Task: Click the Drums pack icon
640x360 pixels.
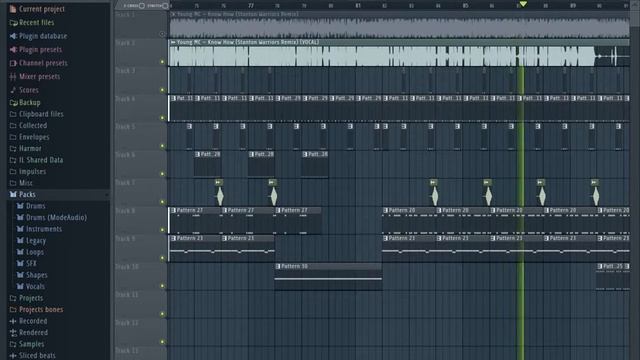Action: click(x=20, y=206)
